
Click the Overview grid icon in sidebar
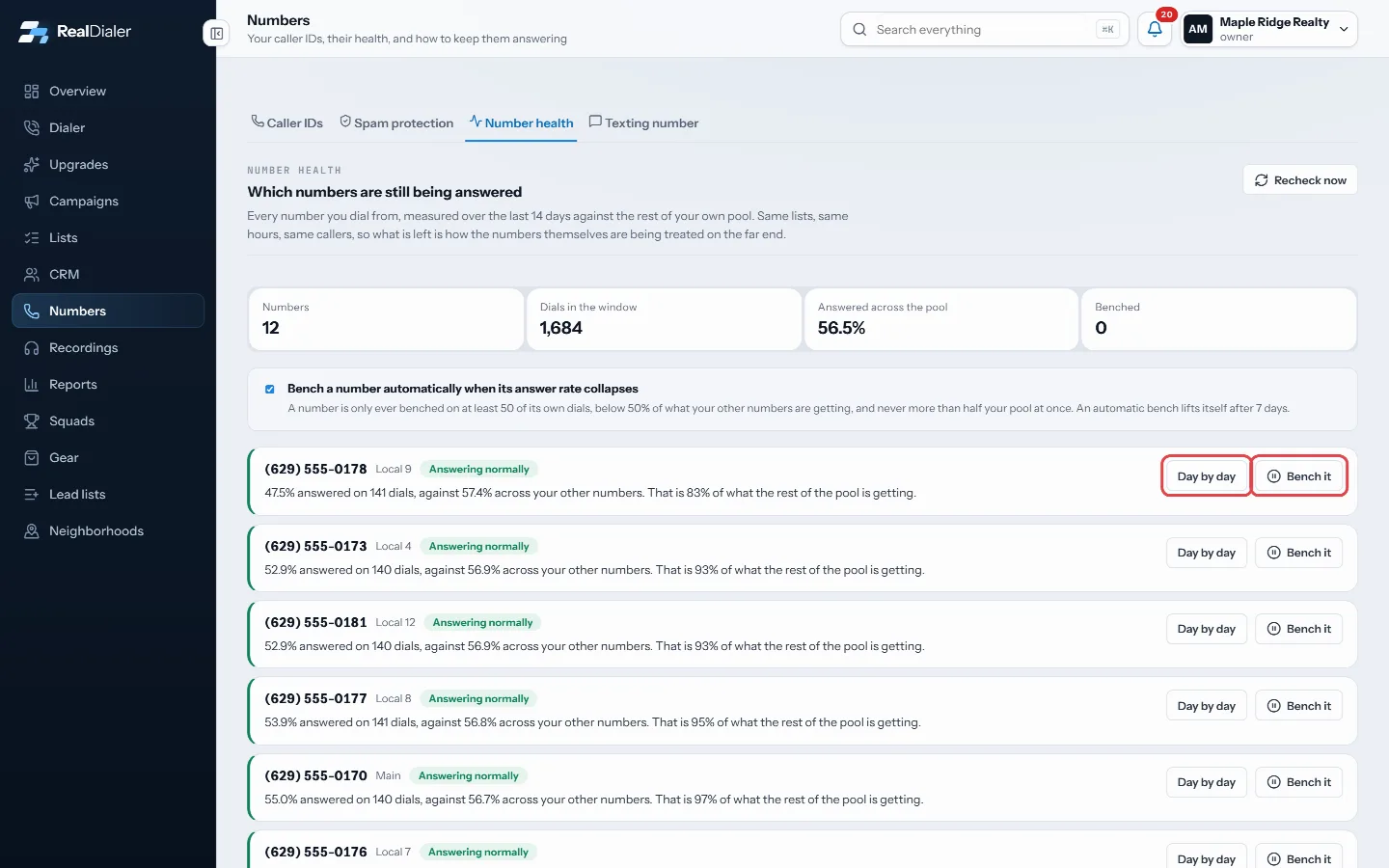pos(32,92)
